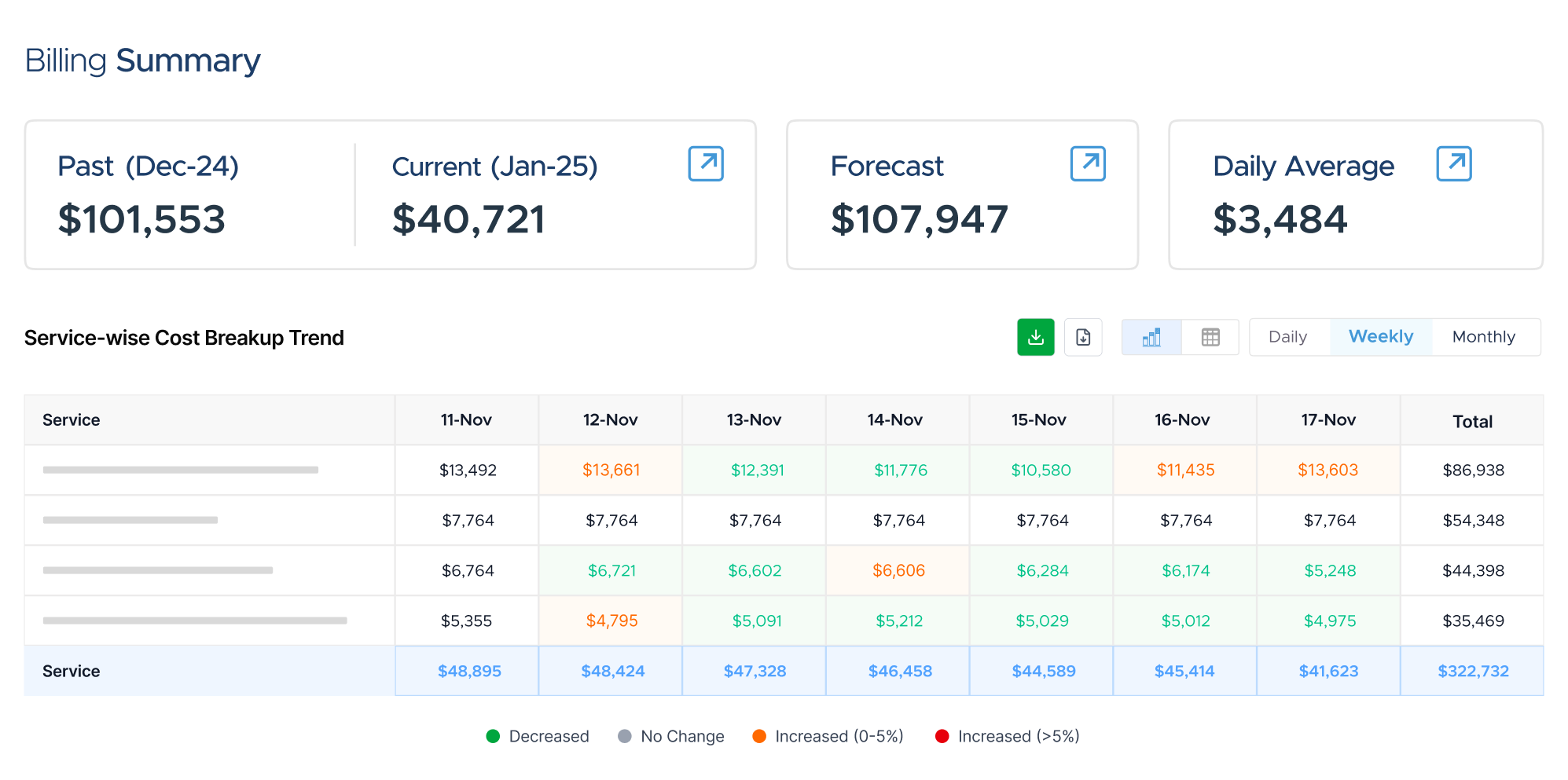
Task: Click the 11-Nov column header
Action: pyautogui.click(x=466, y=420)
